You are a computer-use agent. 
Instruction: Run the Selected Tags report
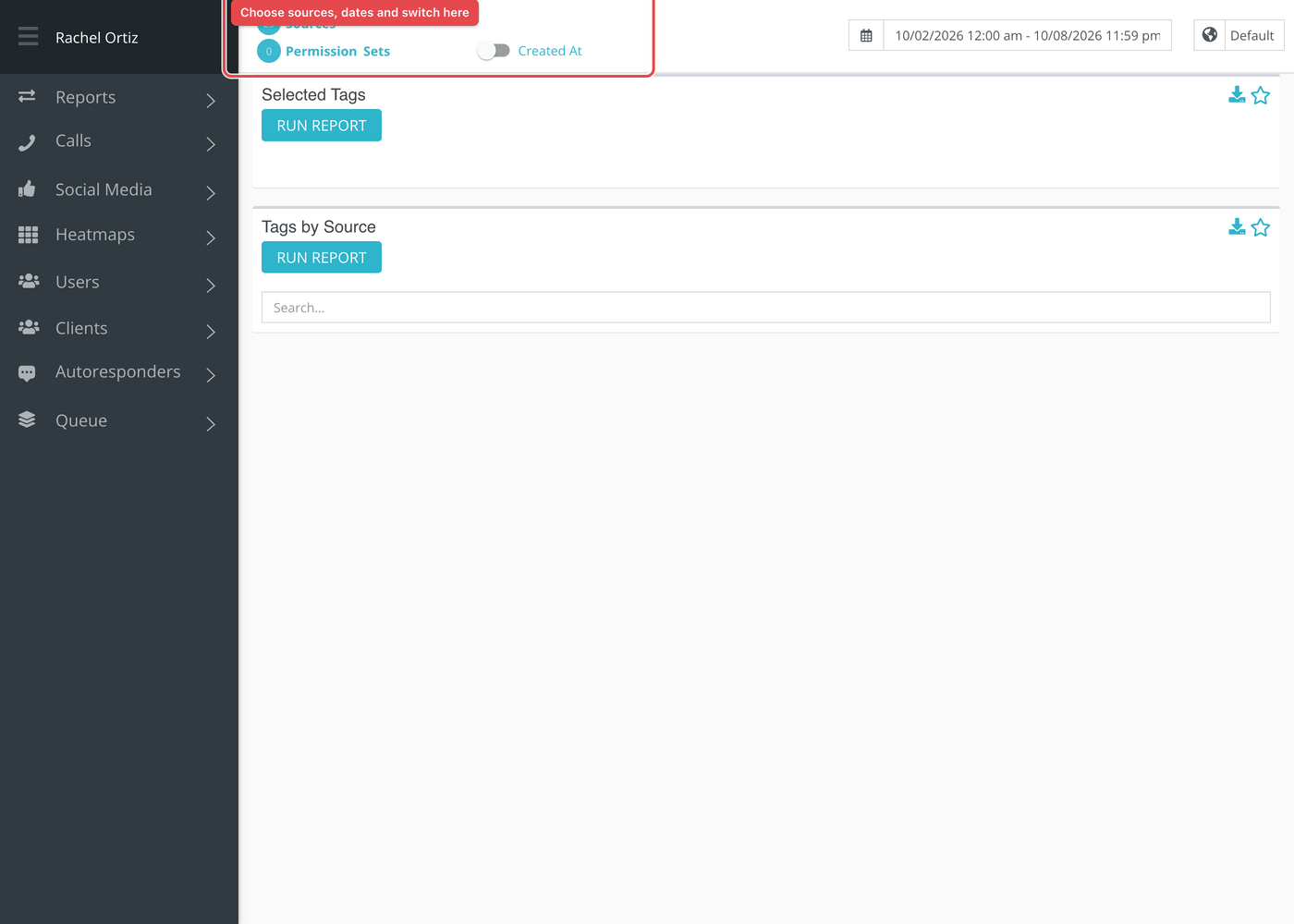pyautogui.click(x=322, y=126)
